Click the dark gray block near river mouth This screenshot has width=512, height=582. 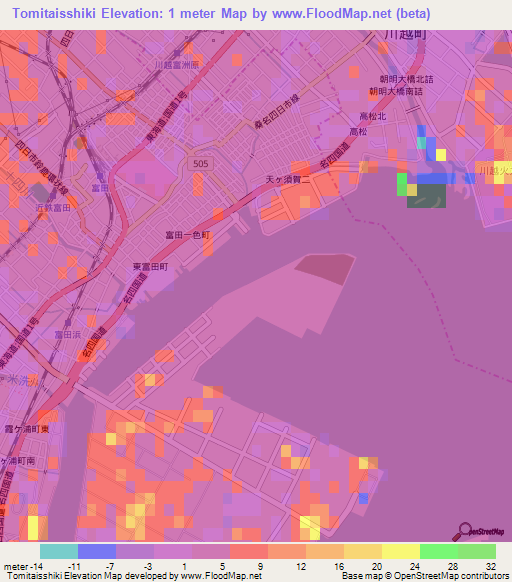point(427,196)
